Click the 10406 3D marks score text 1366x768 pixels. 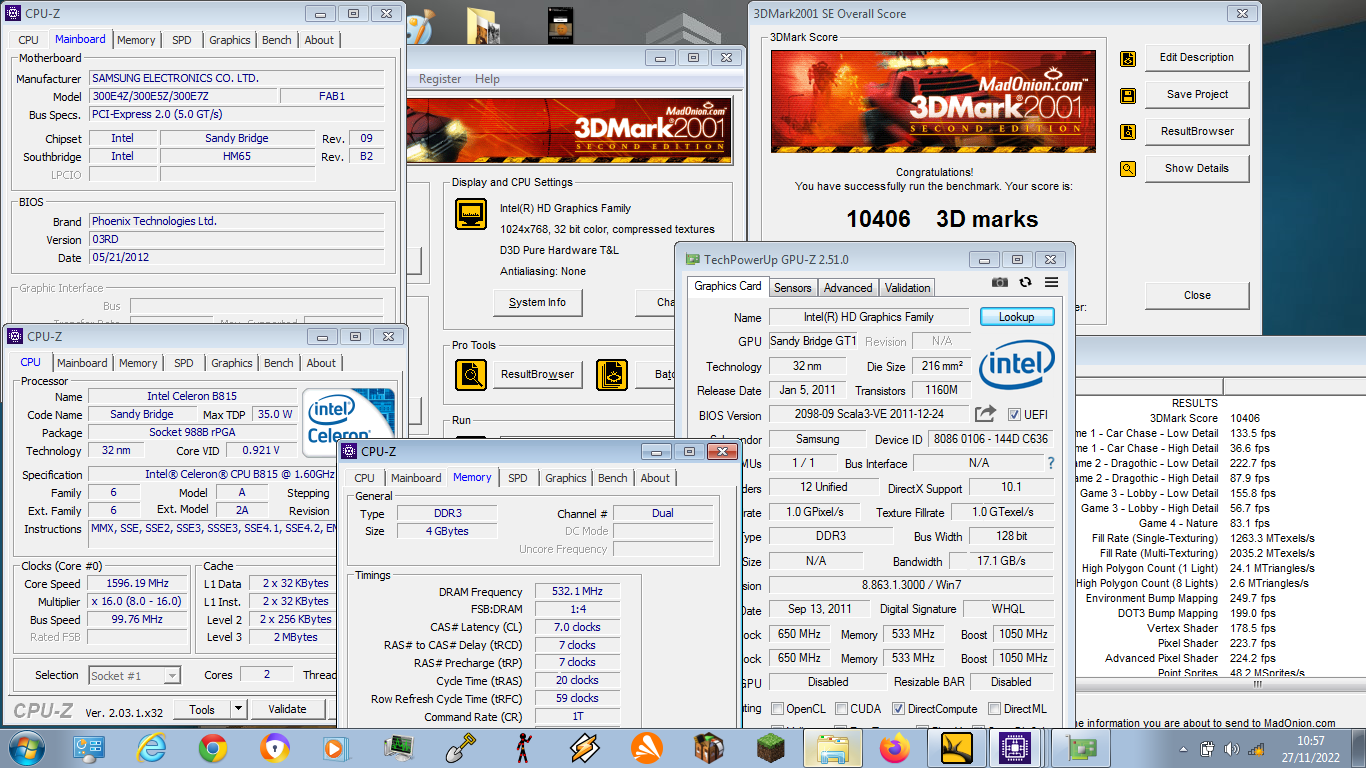(942, 219)
